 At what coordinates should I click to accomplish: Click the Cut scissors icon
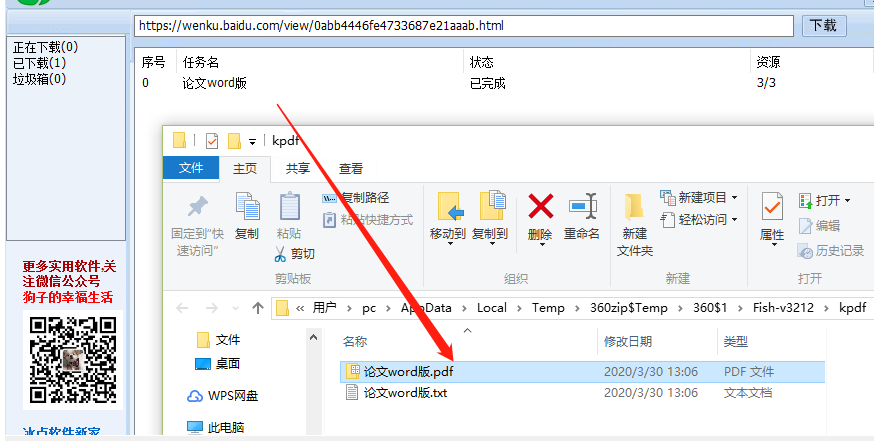click(x=280, y=254)
